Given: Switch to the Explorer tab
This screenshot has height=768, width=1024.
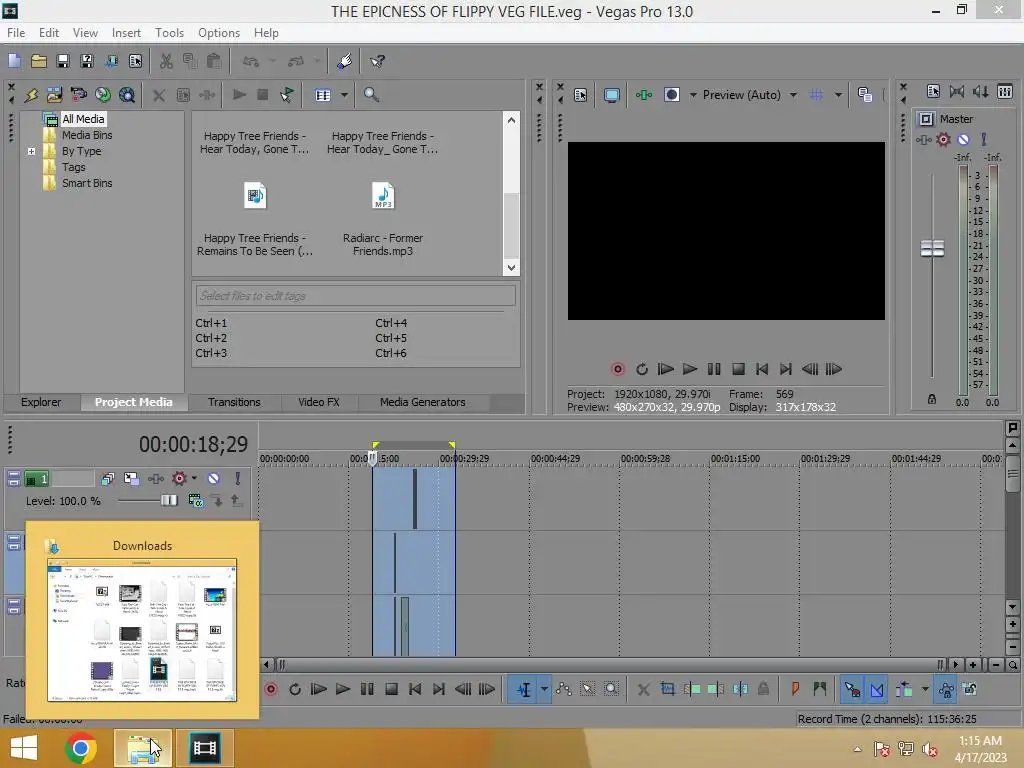Looking at the screenshot, I should 40,402.
